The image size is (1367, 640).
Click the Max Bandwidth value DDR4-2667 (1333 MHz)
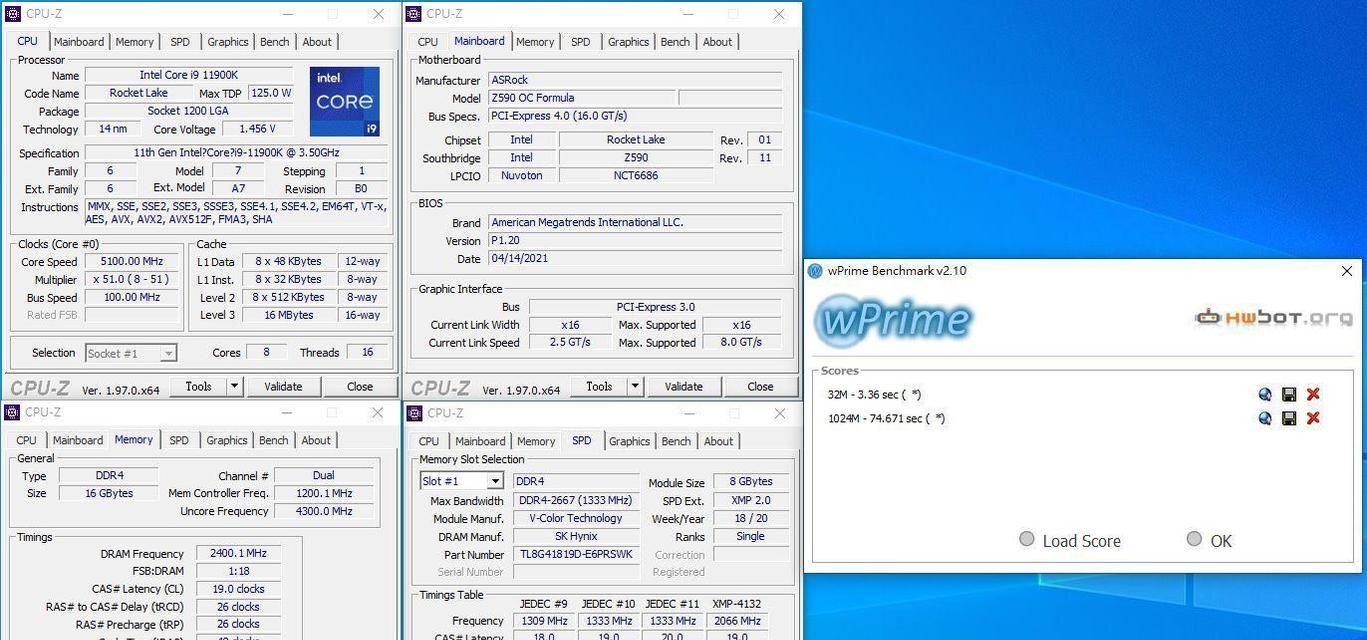click(576, 500)
